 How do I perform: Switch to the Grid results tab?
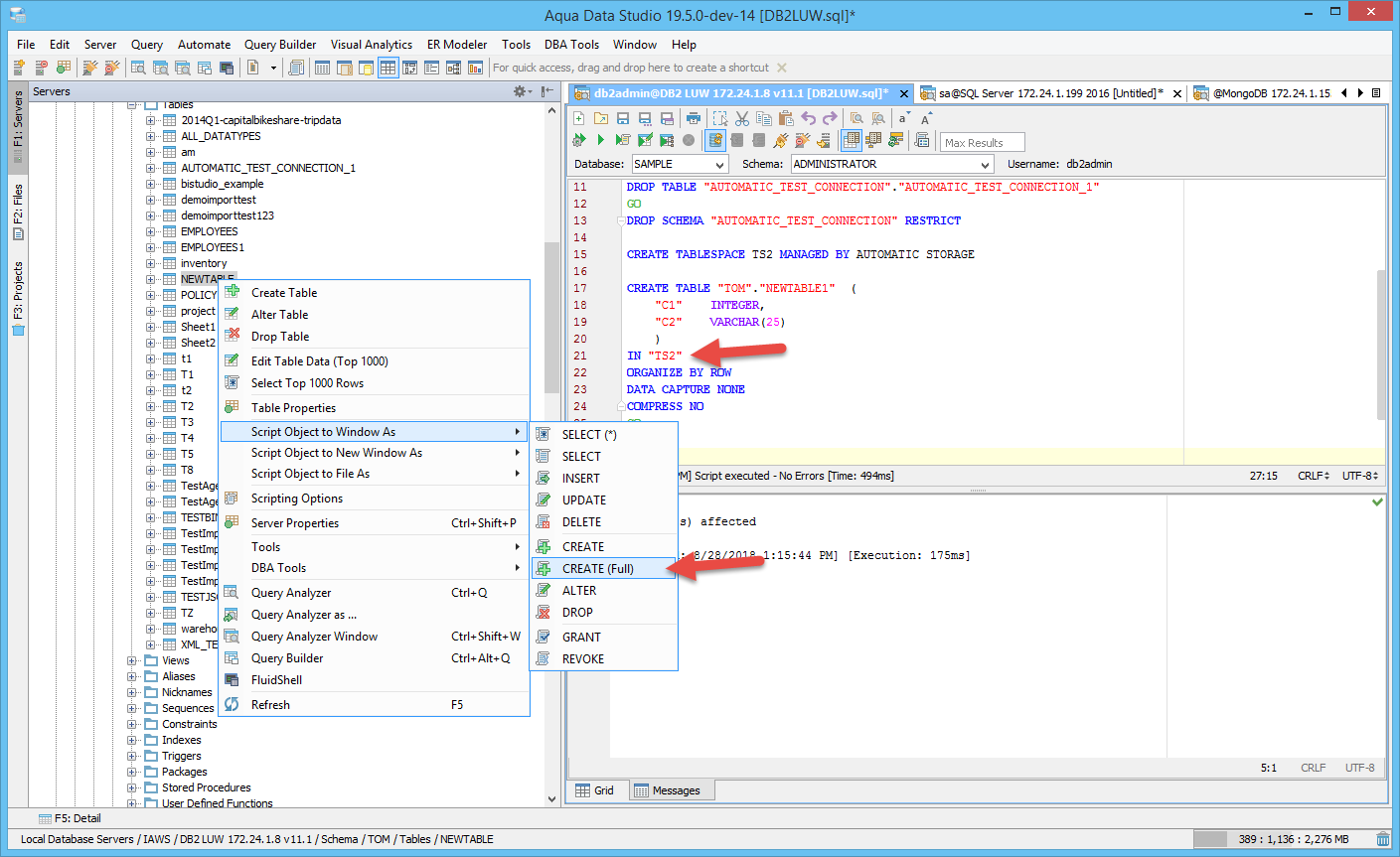[595, 790]
